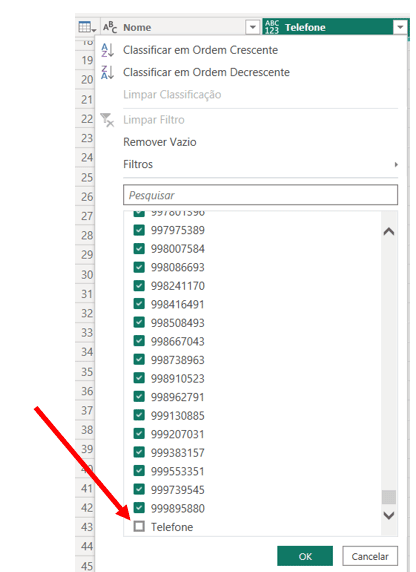Viewport: 416px width, 572px height.
Task: Uncheck the 998738963 checkbox
Action: 139,360
